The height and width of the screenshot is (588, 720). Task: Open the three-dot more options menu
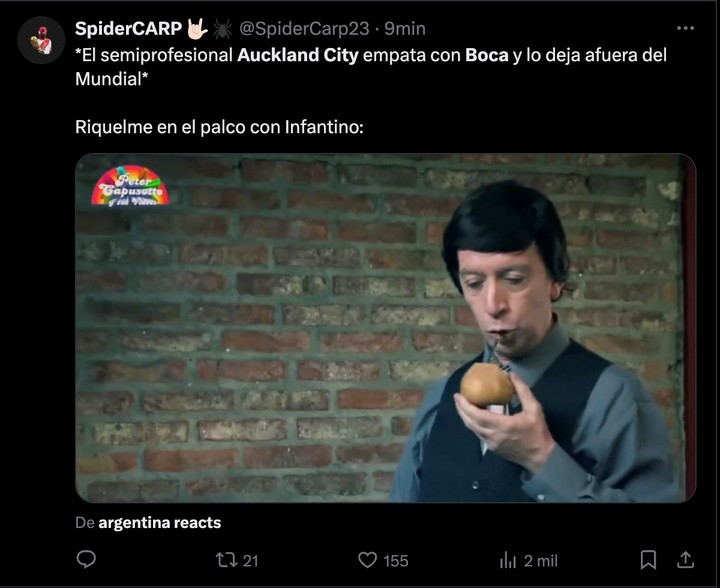[x=685, y=28]
